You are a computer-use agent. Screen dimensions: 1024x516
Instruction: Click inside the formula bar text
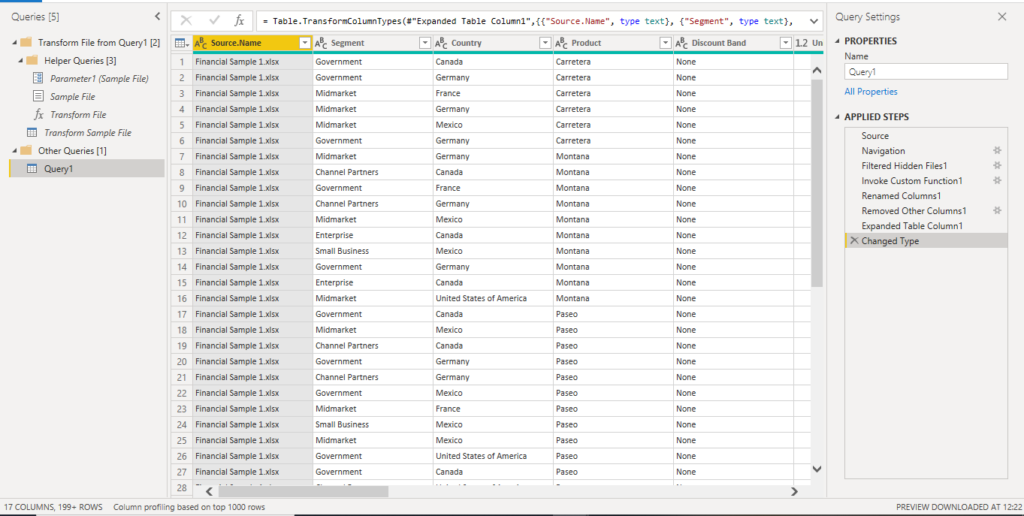[530, 21]
